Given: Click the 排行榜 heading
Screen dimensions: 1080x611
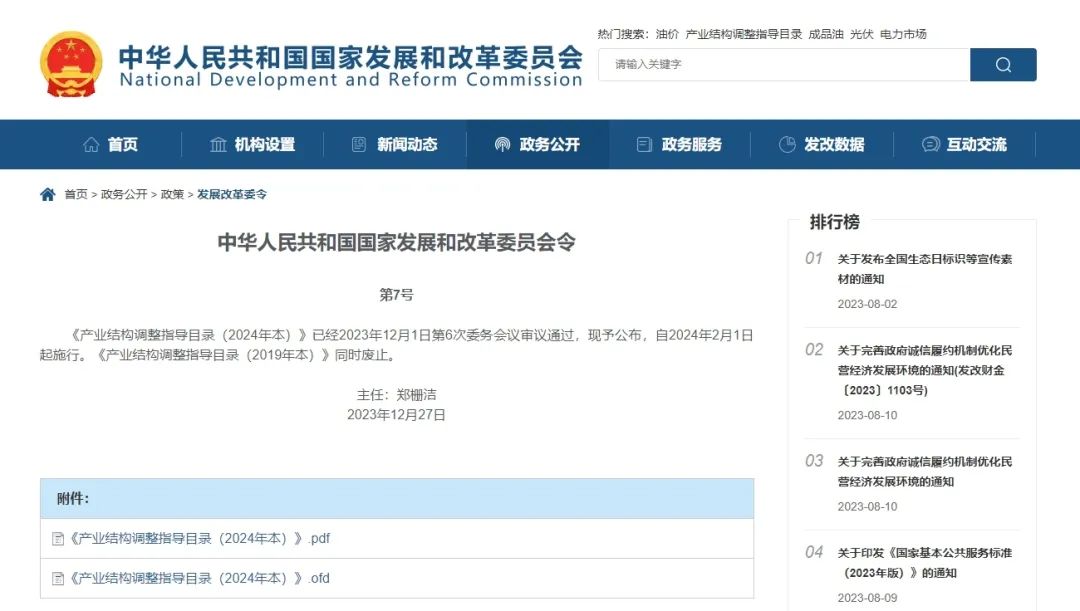Looking at the screenshot, I should pyautogui.click(x=834, y=222).
